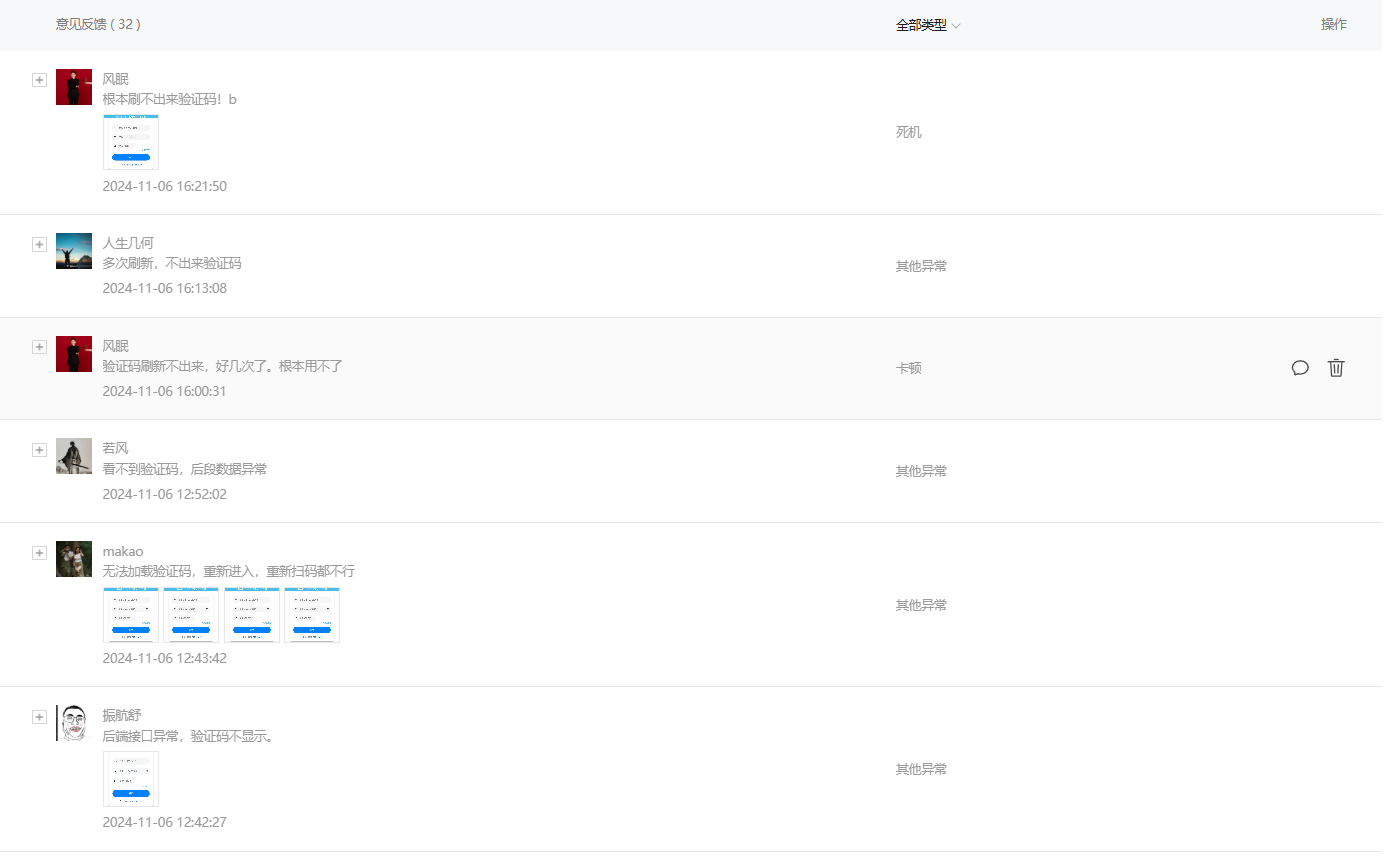
Task: Open screenshot attached to 风眠's 16:21:50 feedback
Action: pos(131,142)
